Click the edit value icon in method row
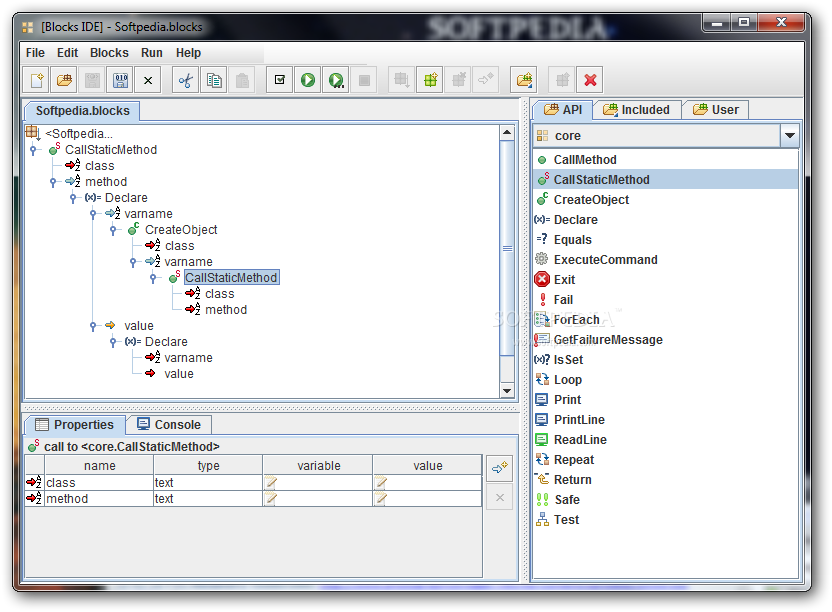This screenshot has width=832, height=612. pyautogui.click(x=381, y=498)
